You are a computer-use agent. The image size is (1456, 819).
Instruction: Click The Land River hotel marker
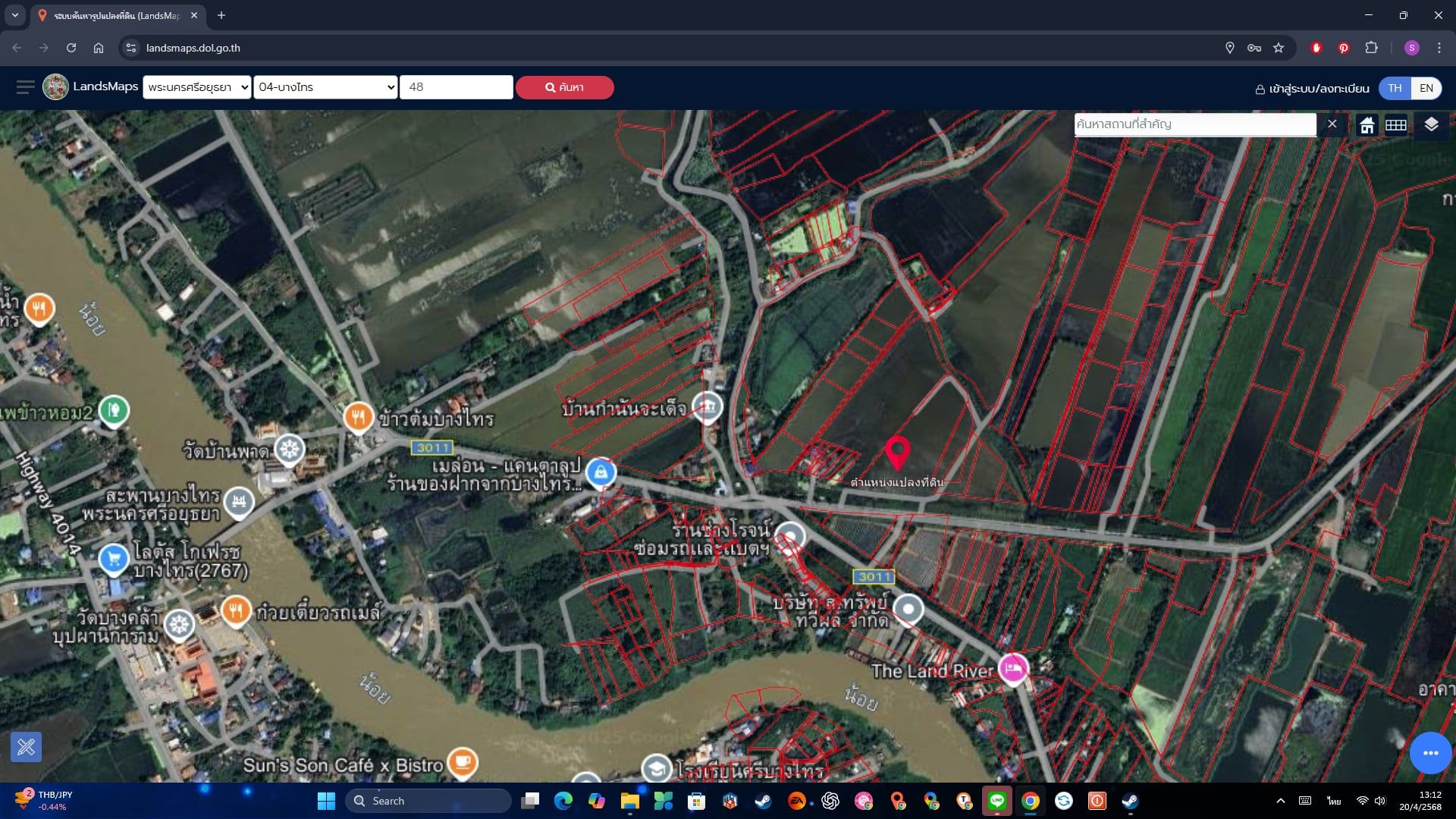[x=1013, y=669]
